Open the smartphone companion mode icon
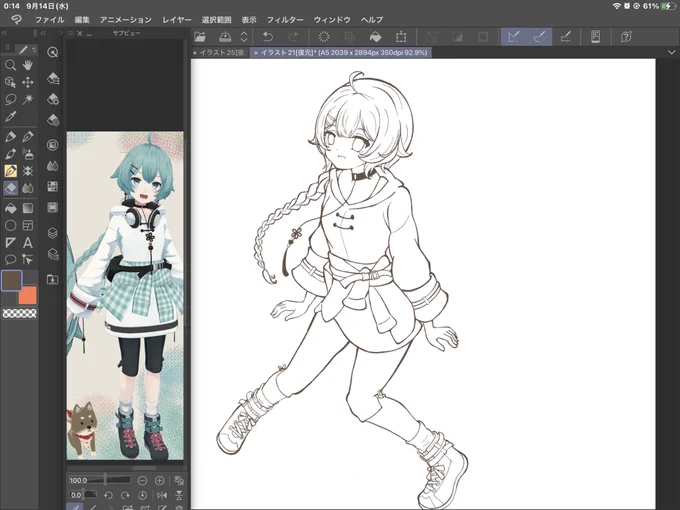Viewport: 680px width, 510px height. [596, 37]
